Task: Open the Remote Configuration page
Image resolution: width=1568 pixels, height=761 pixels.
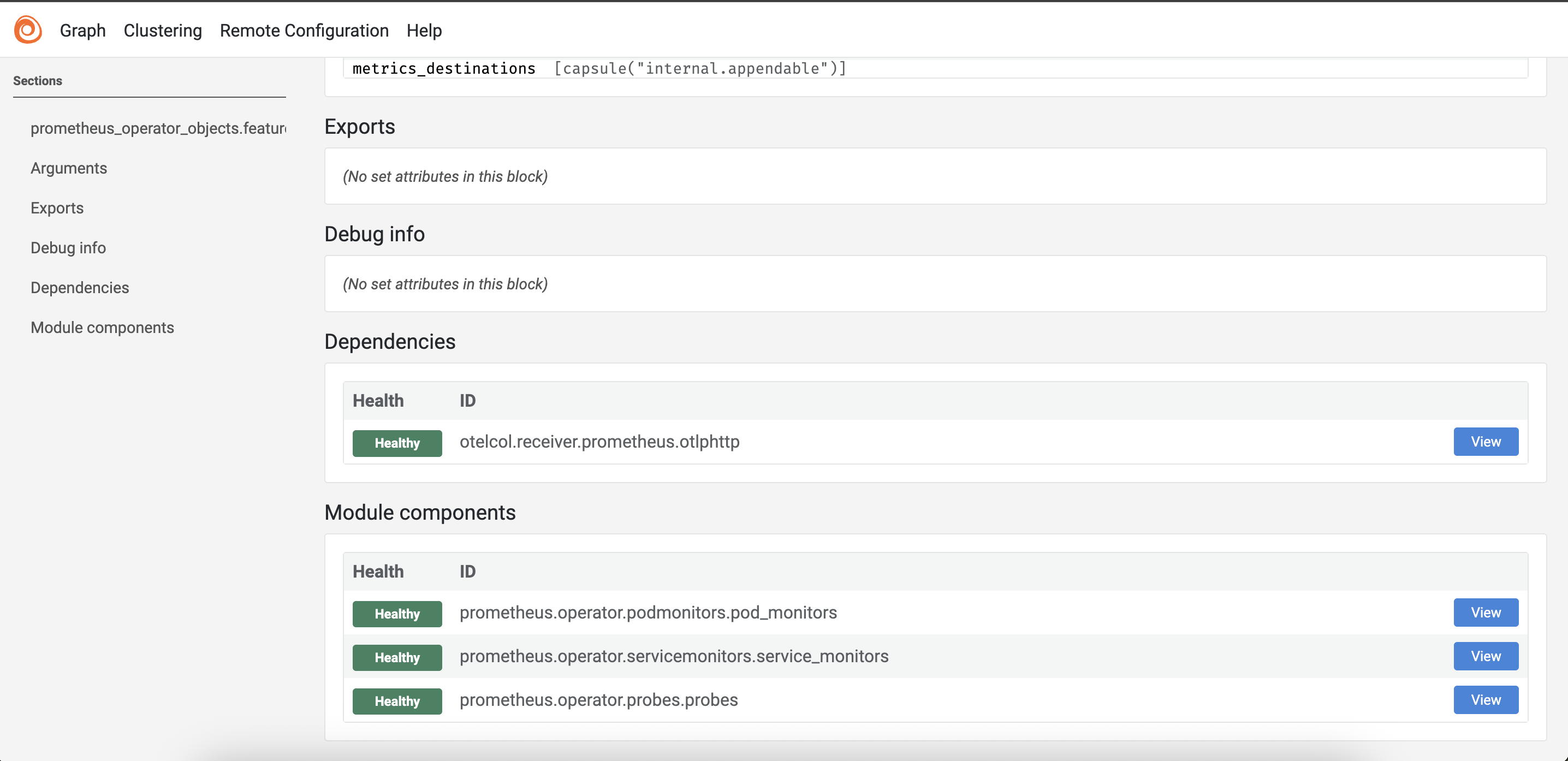Action: point(304,30)
